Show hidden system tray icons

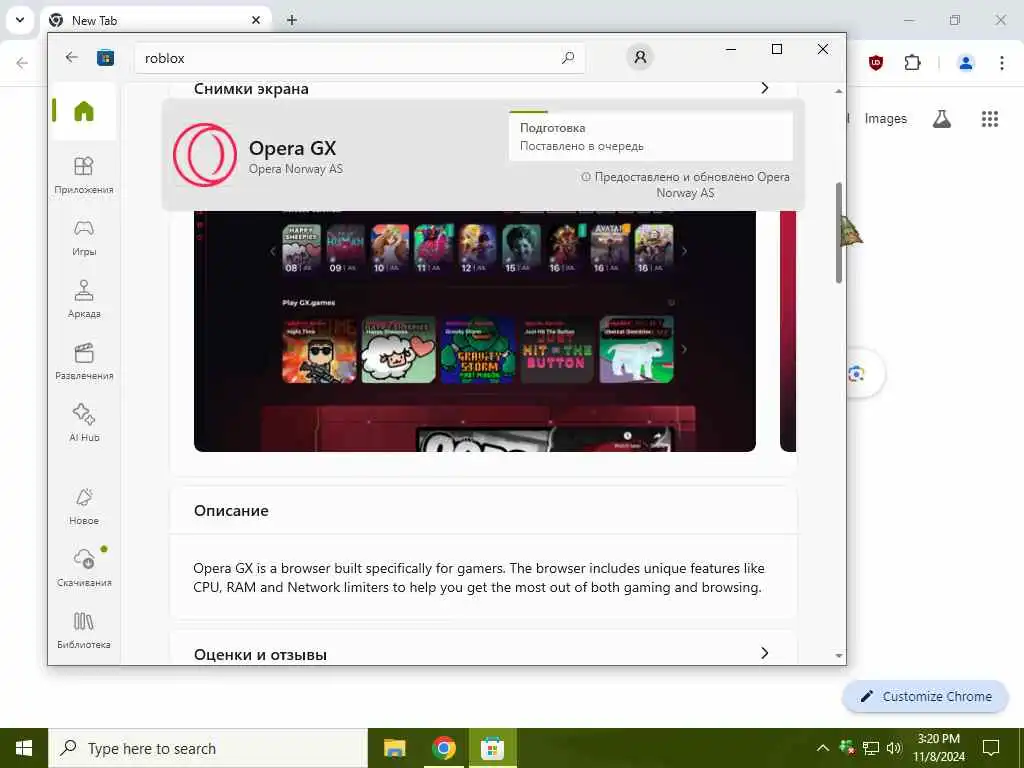(x=823, y=748)
